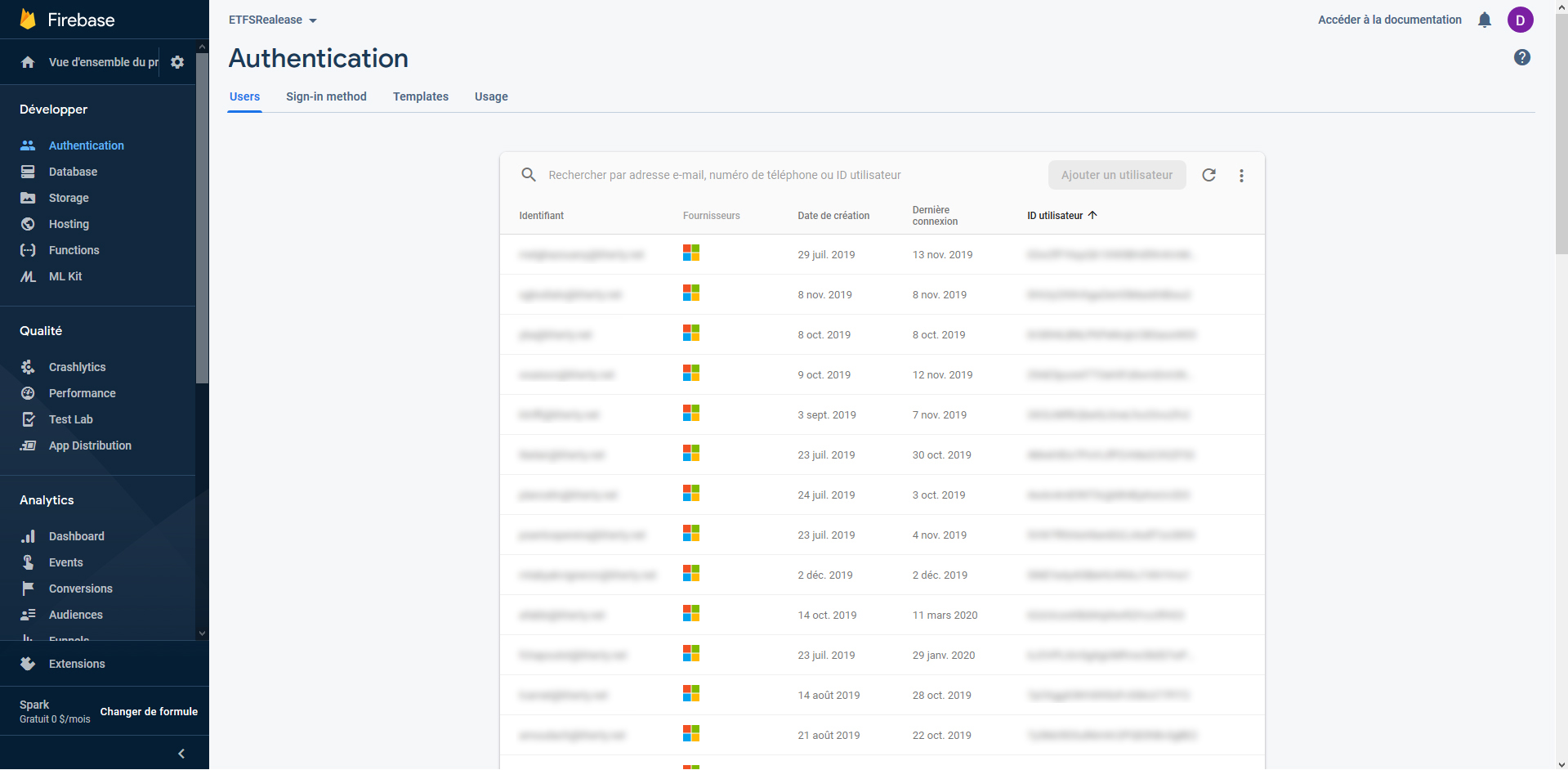Select Storage in the sidebar

[69, 198]
